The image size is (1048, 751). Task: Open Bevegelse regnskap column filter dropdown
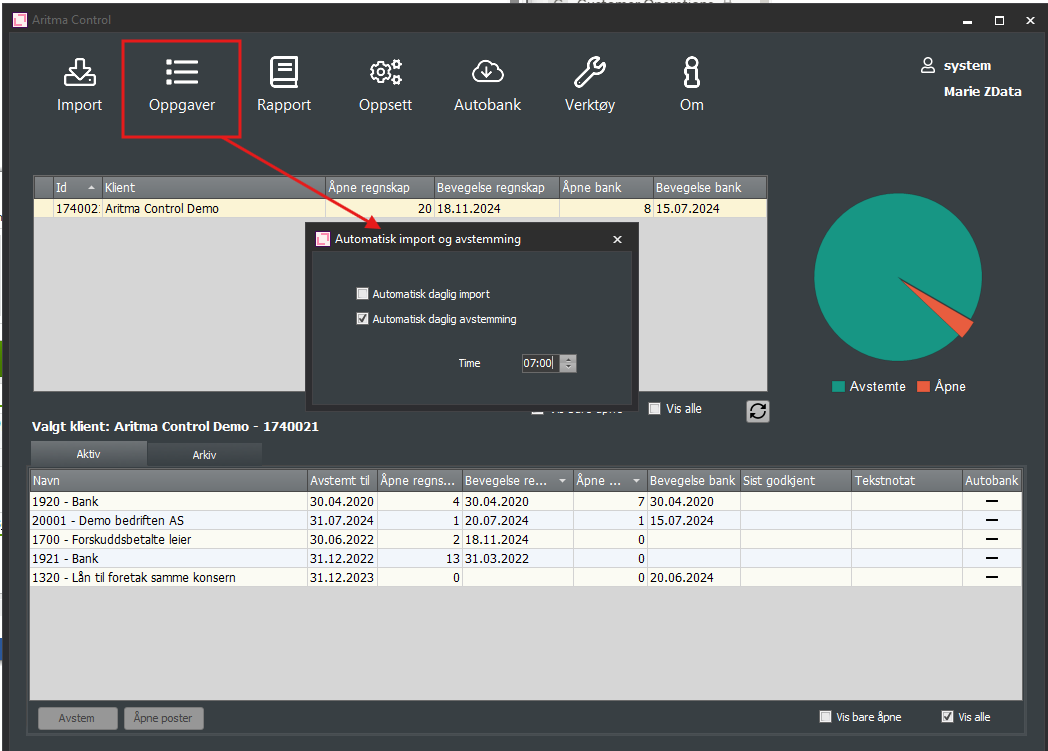point(561,481)
